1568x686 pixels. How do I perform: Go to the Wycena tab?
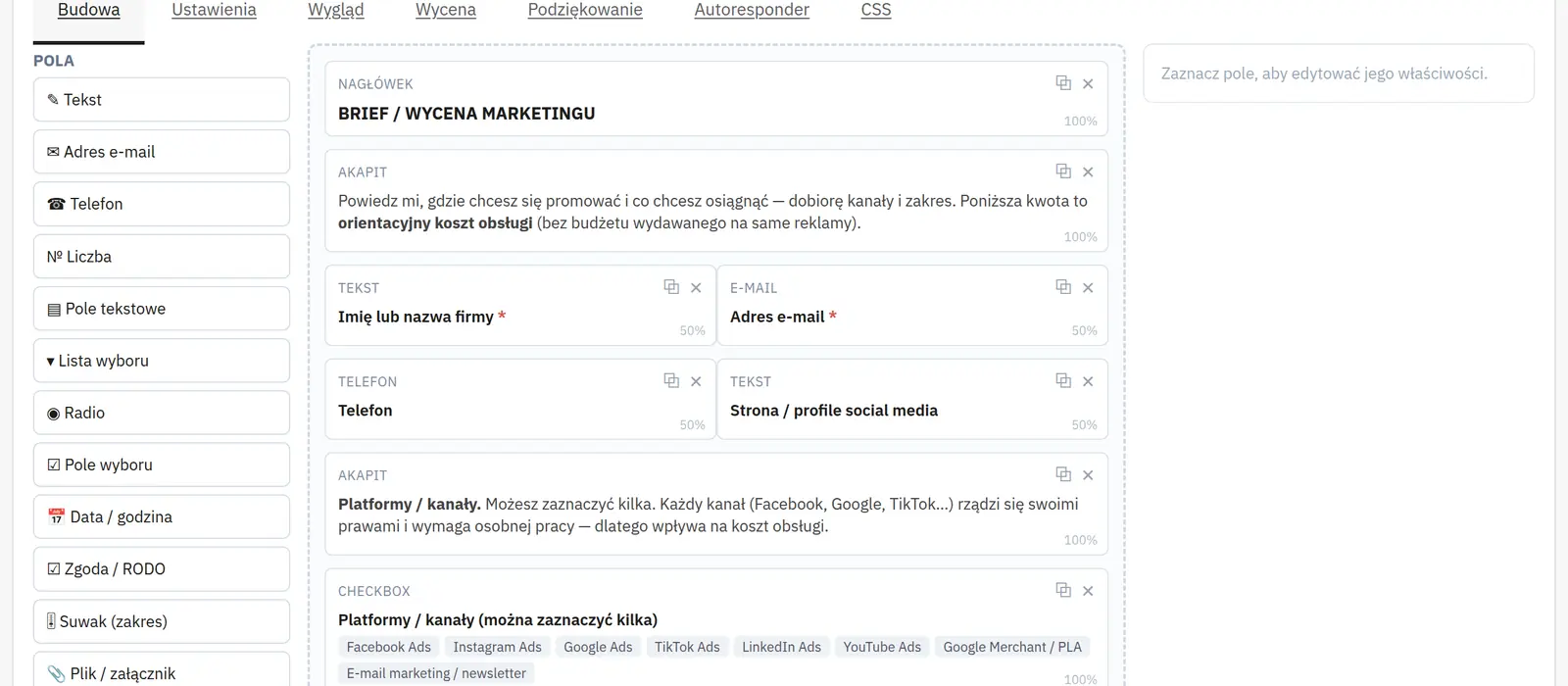pos(446,11)
